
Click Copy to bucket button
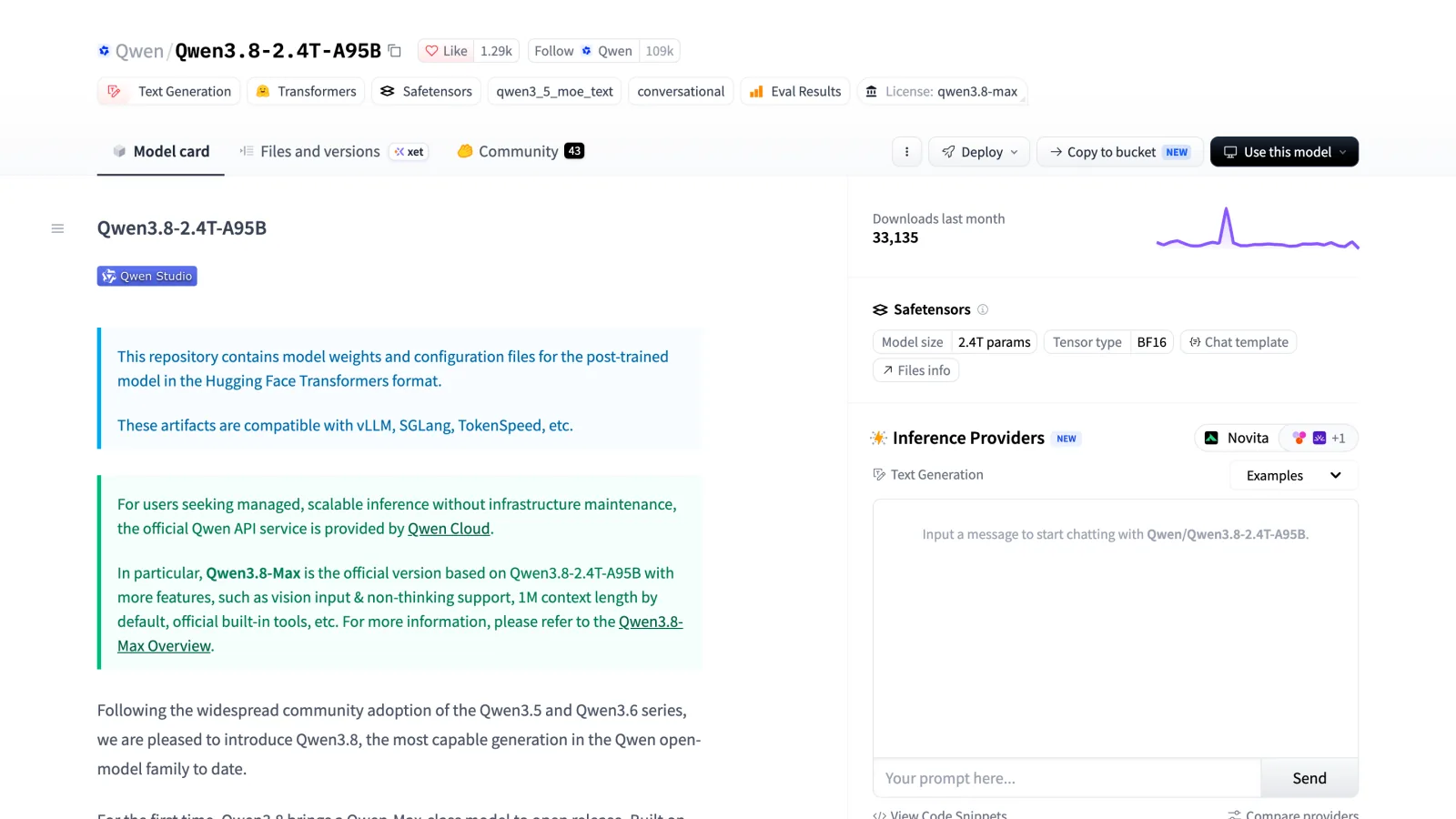(x=1120, y=152)
